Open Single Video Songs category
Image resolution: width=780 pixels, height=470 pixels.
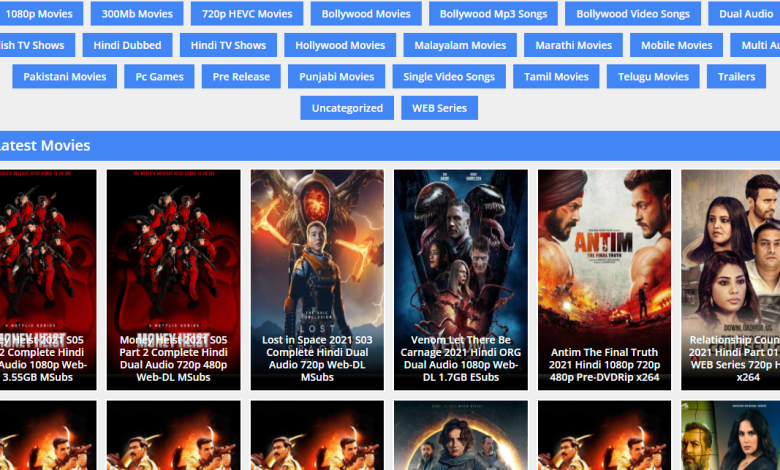tap(449, 76)
